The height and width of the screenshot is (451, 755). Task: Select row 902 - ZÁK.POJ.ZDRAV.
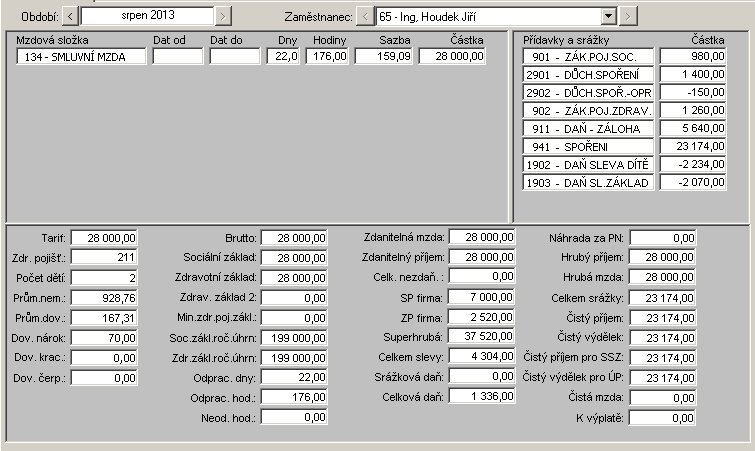click(x=588, y=111)
